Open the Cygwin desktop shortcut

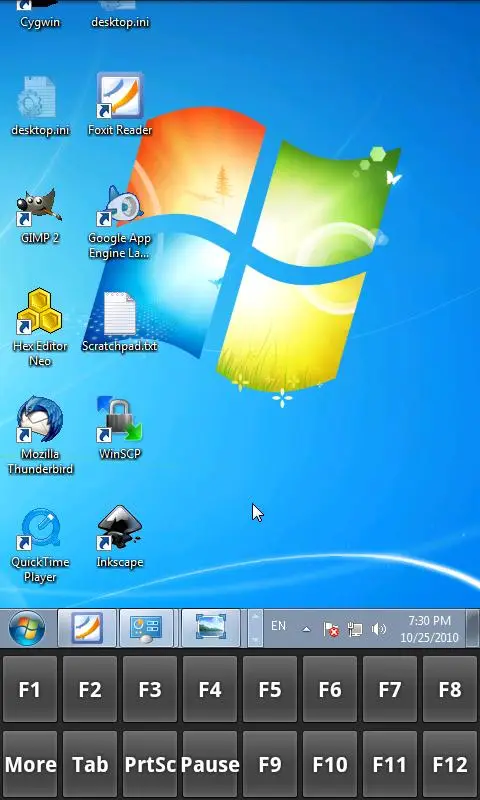(40, 15)
